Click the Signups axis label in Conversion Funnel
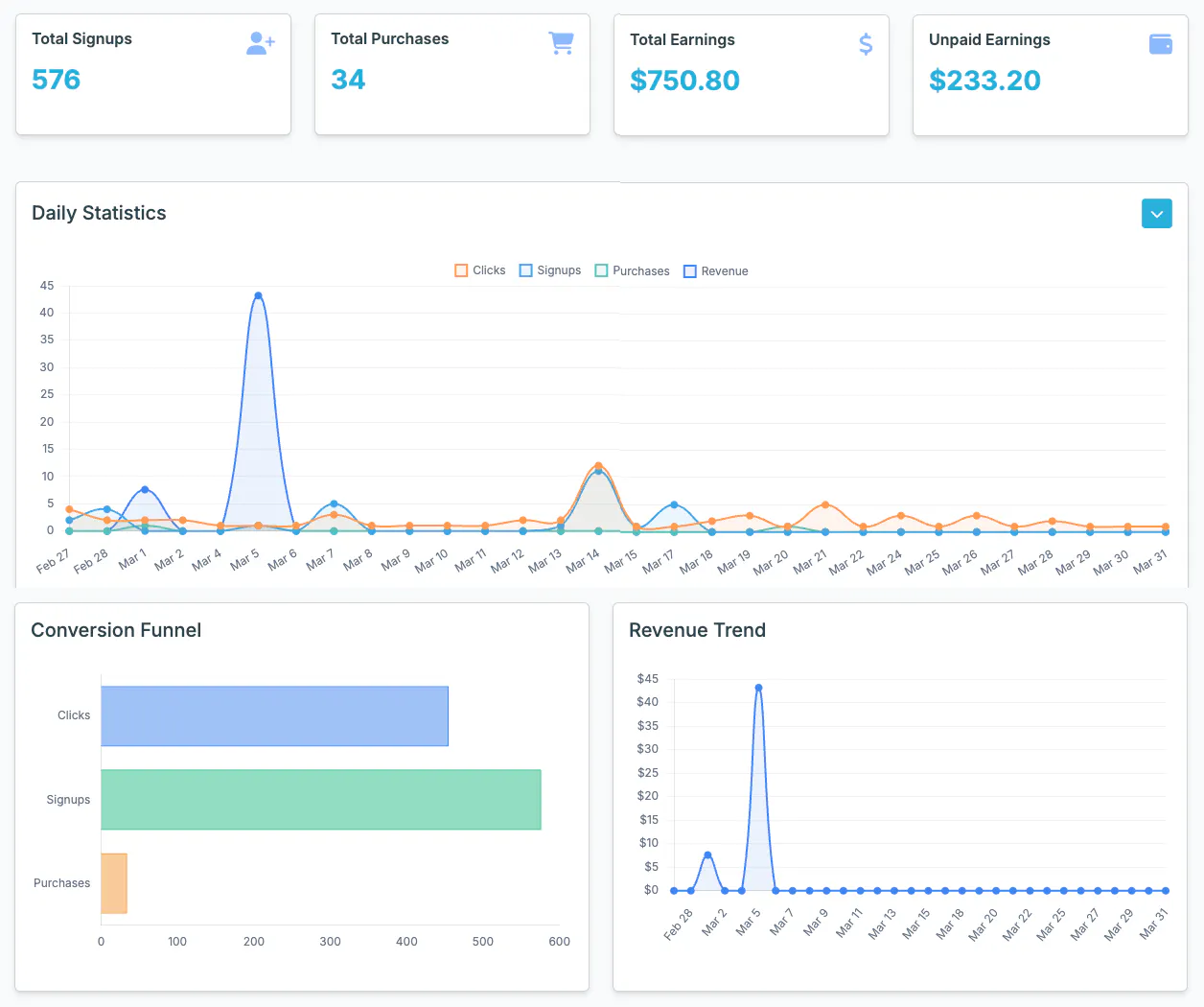Screen dimensions: 1204x1007 [x=68, y=800]
